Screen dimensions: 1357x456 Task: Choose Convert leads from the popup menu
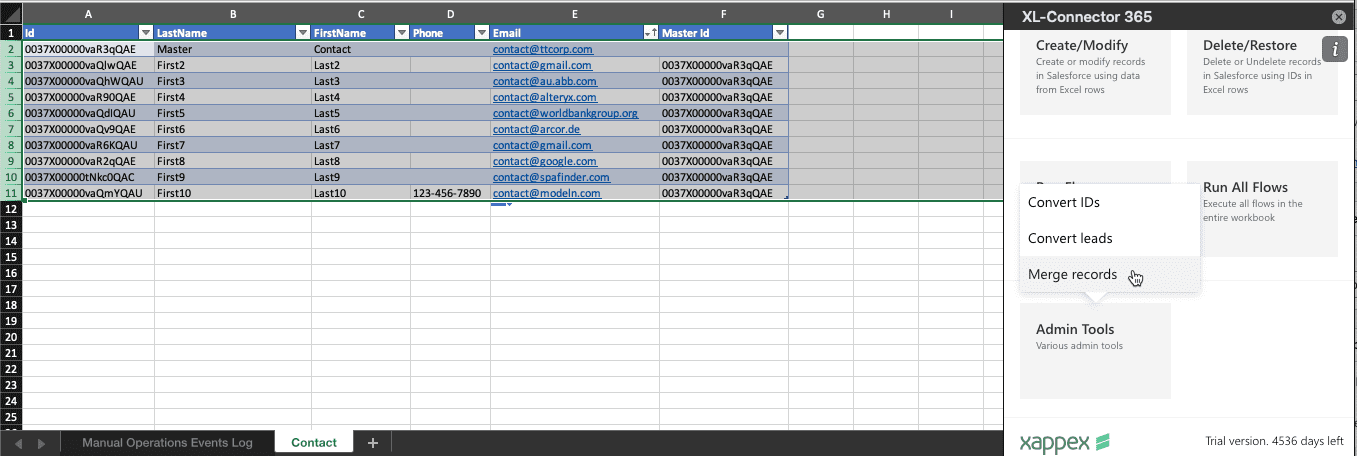tap(1110, 238)
